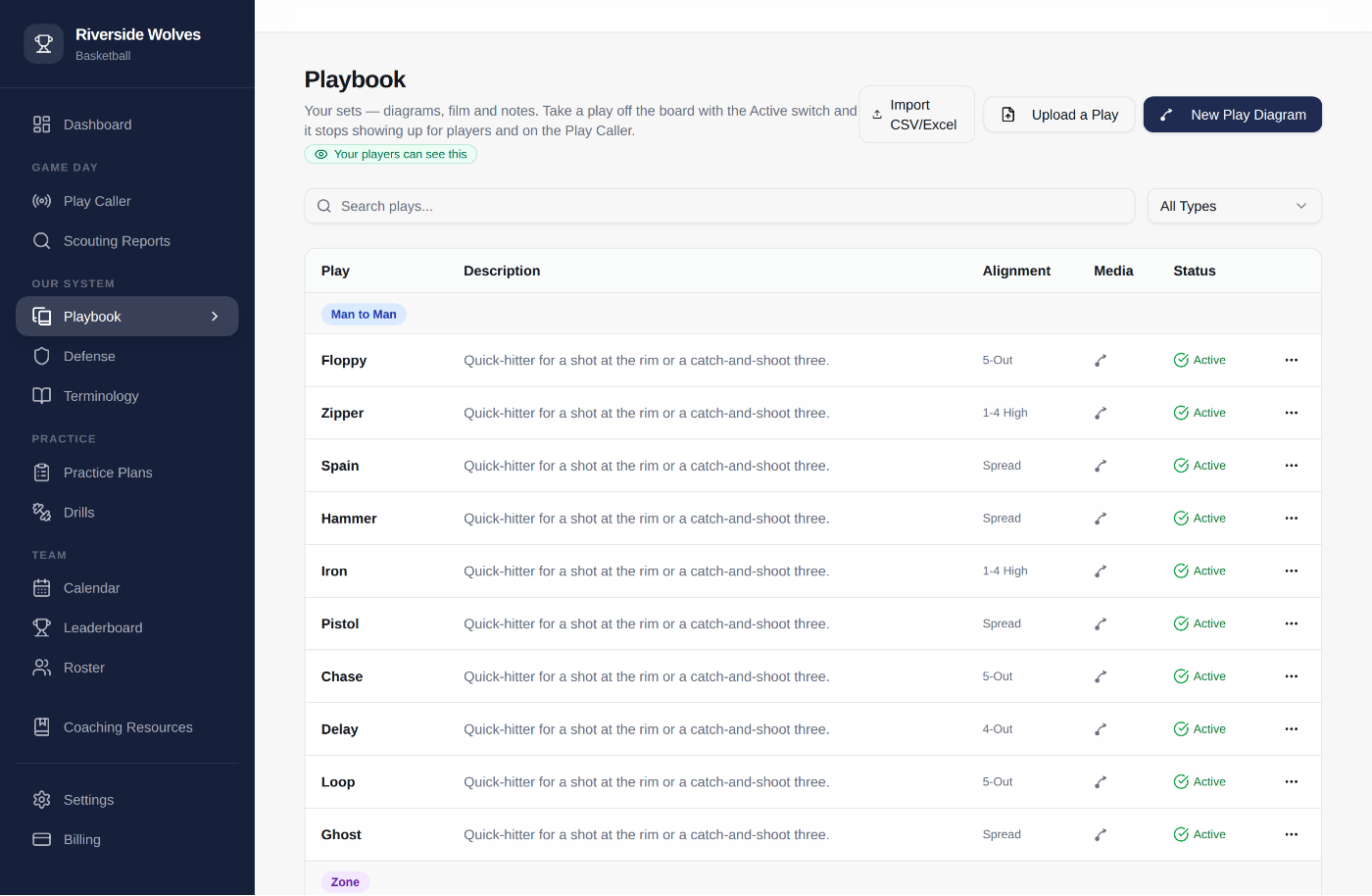Open the Chase play diagram icon
This screenshot has height=896, width=1372.
(x=1101, y=676)
